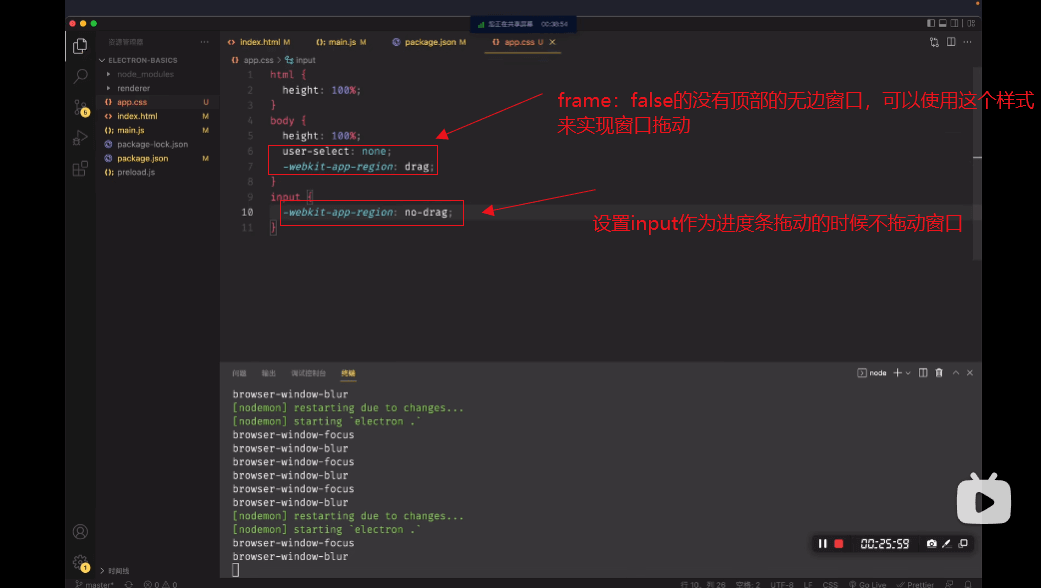The height and width of the screenshot is (588, 1041).
Task: Toggle the primary sidebar layout button
Action: (x=931, y=23)
